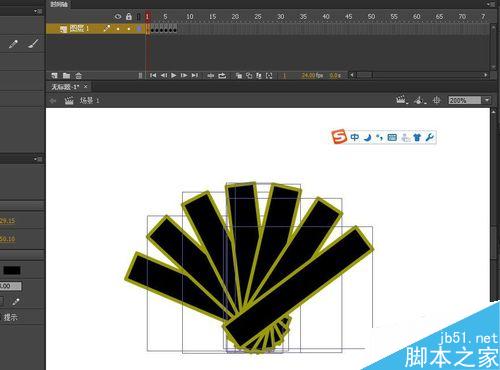Toggle lock all layers icon
The height and width of the screenshot is (370, 500).
129,17
